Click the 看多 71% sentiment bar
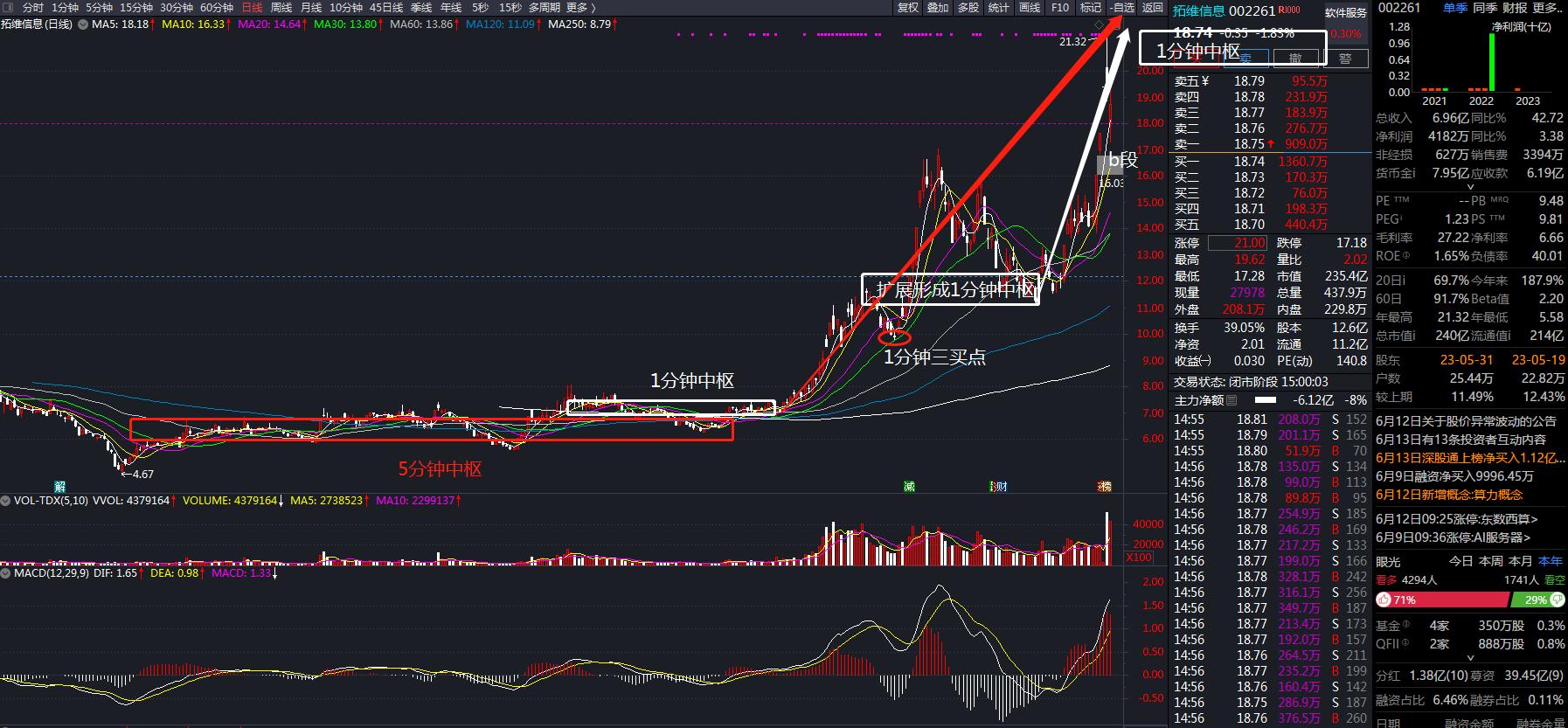The width and height of the screenshot is (1568, 728). click(1442, 600)
